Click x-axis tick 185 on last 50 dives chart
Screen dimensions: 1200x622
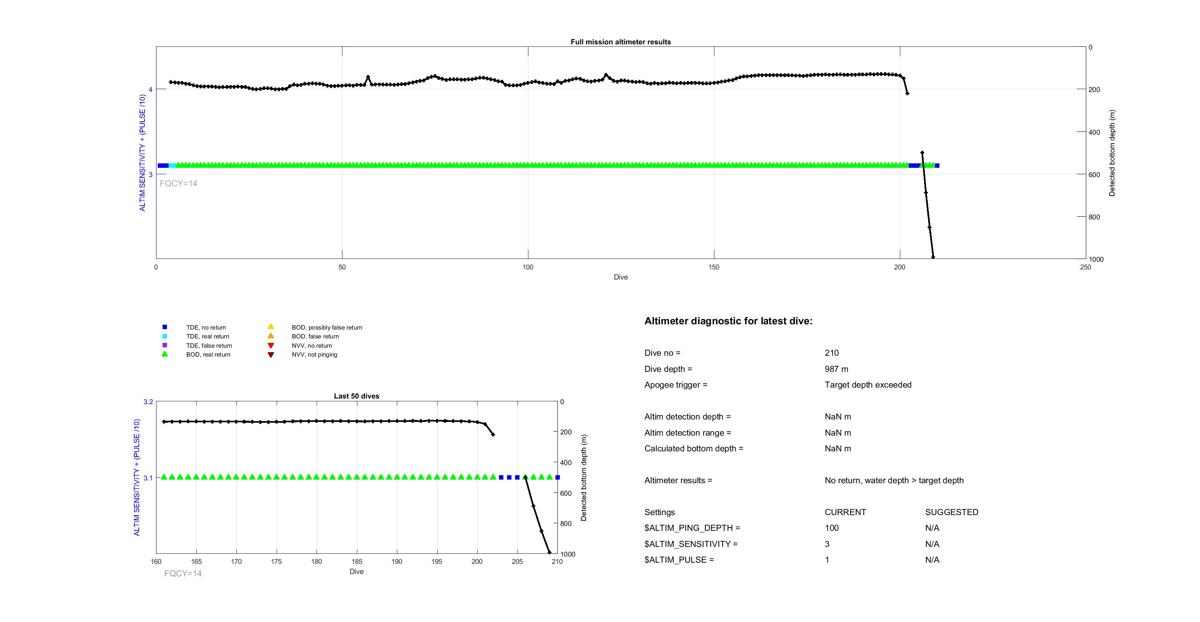[x=357, y=562]
